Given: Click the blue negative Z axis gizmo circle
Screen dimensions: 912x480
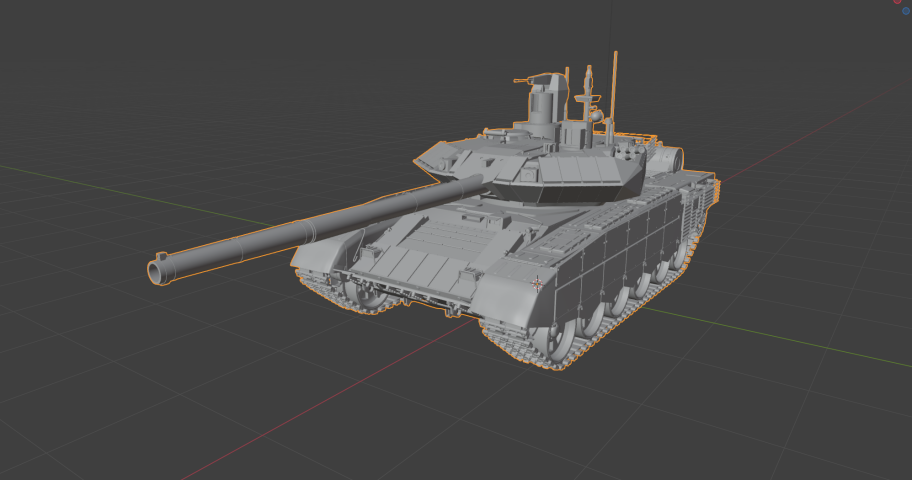Looking at the screenshot, I should point(906,11).
